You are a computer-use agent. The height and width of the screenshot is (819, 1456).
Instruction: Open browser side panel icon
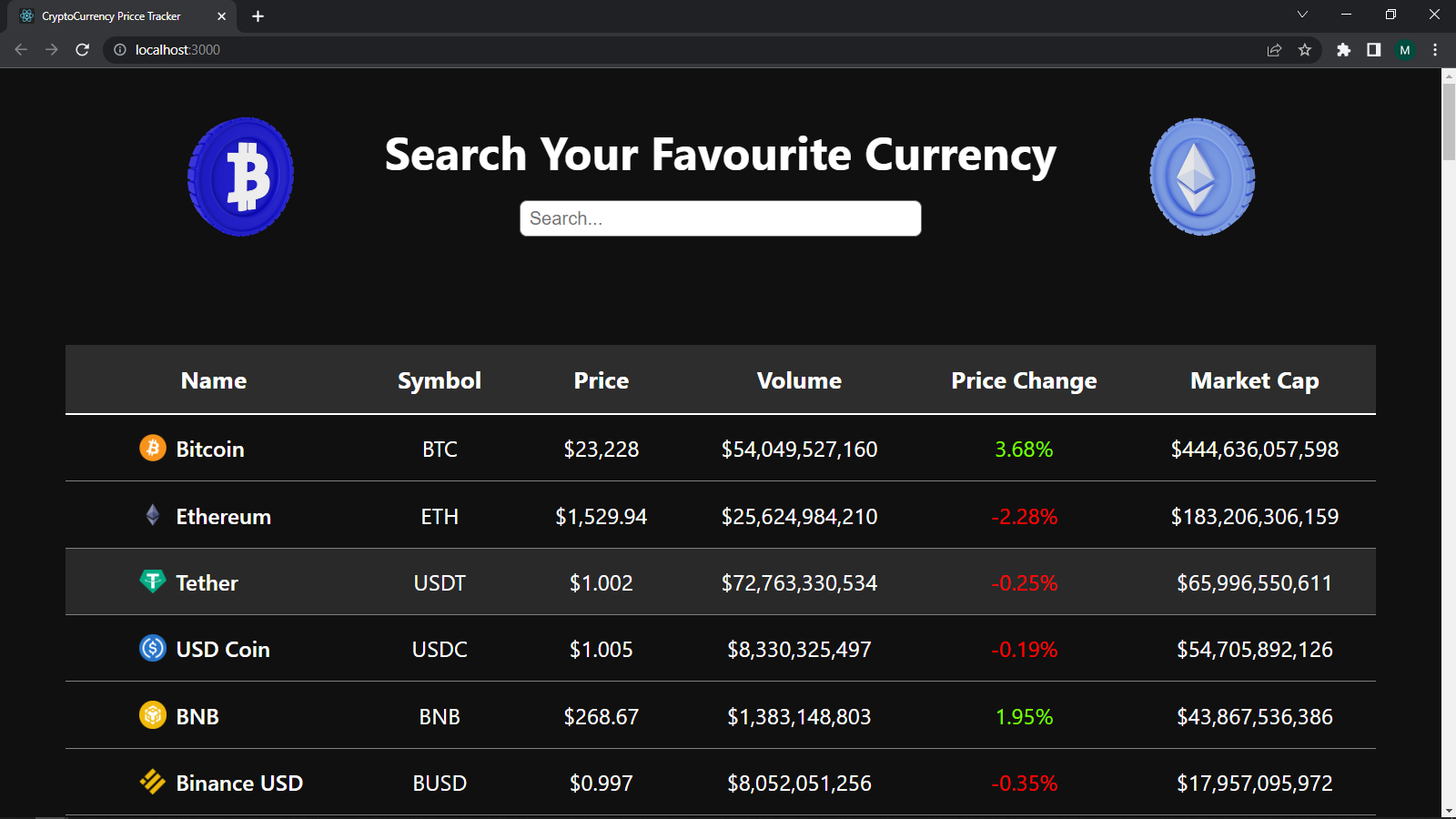point(1374,50)
